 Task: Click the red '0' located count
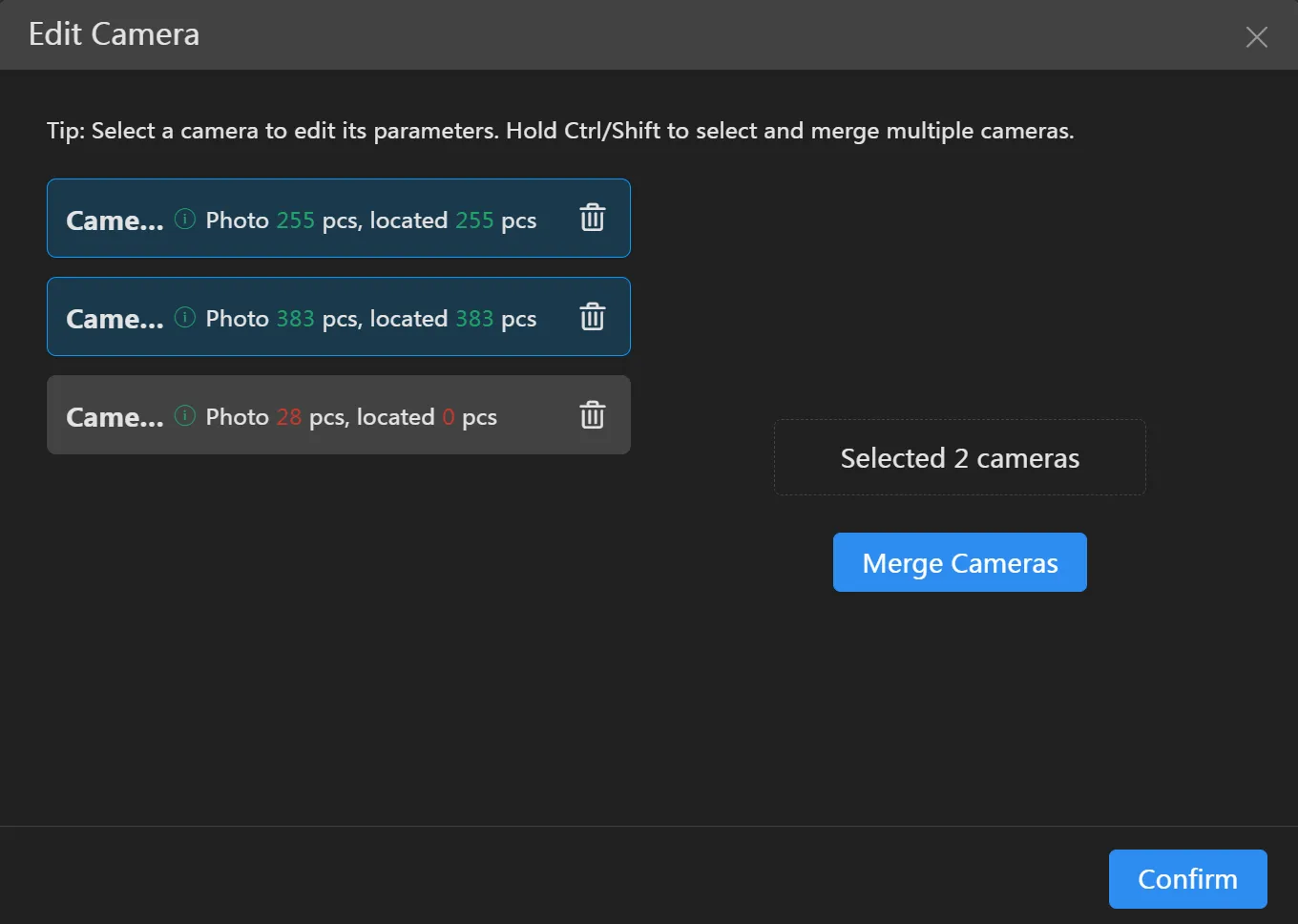click(449, 417)
